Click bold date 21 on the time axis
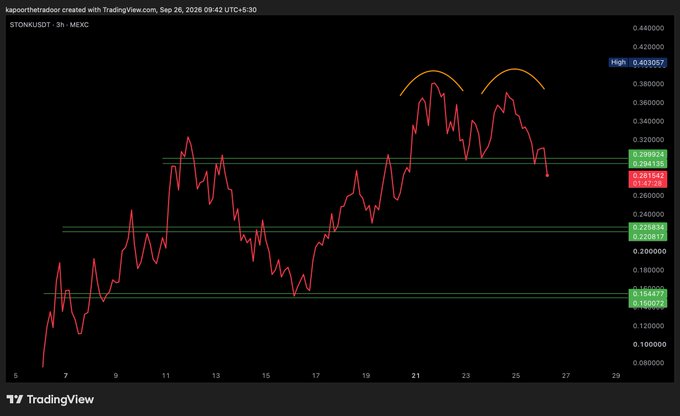 [416, 376]
